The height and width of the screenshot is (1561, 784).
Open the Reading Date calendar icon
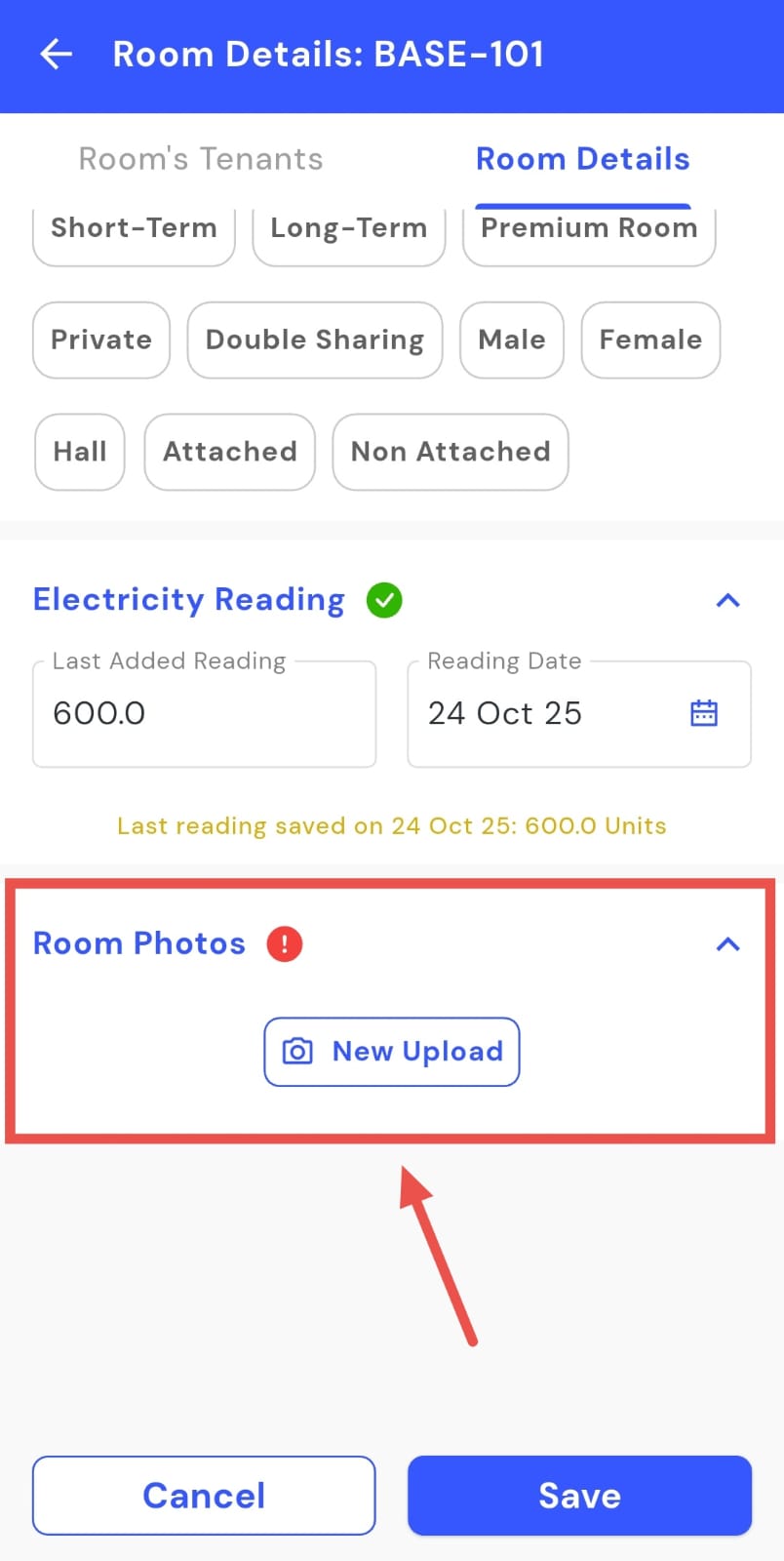tap(704, 713)
